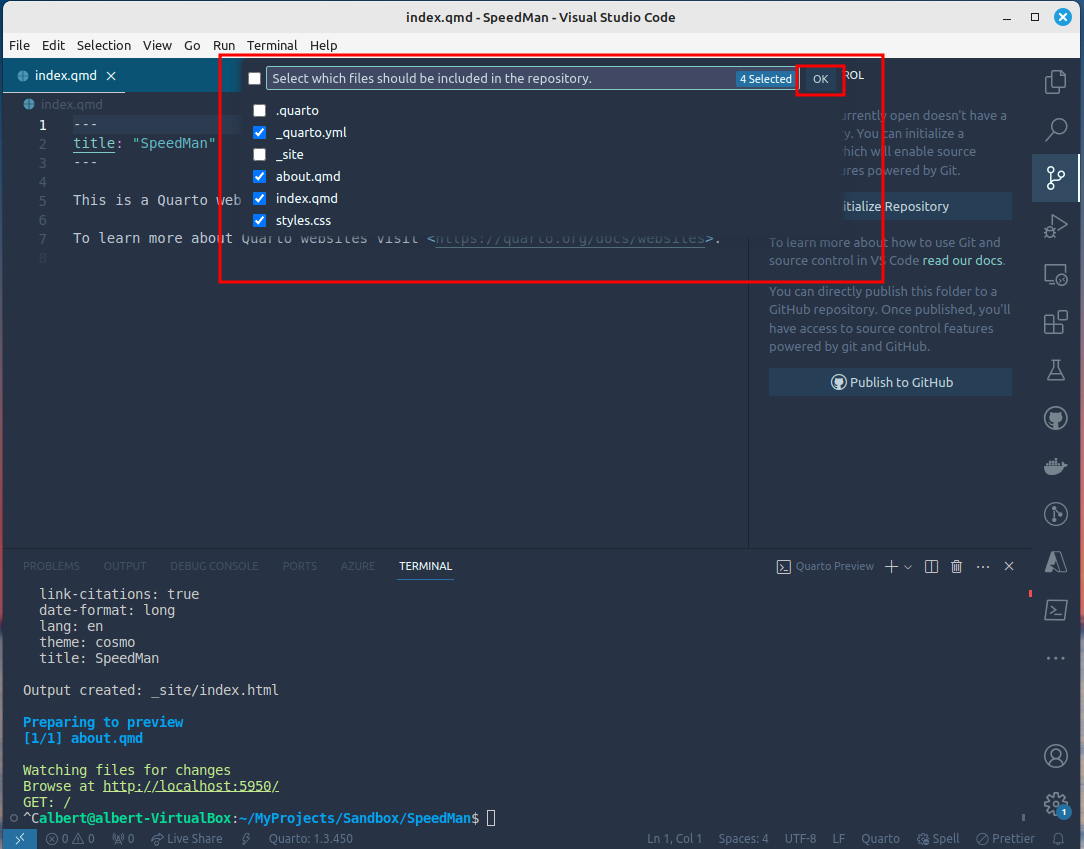Image resolution: width=1084 pixels, height=849 pixels.
Task: Switch to the DEBUG CONSOLE tab
Action: 214,566
